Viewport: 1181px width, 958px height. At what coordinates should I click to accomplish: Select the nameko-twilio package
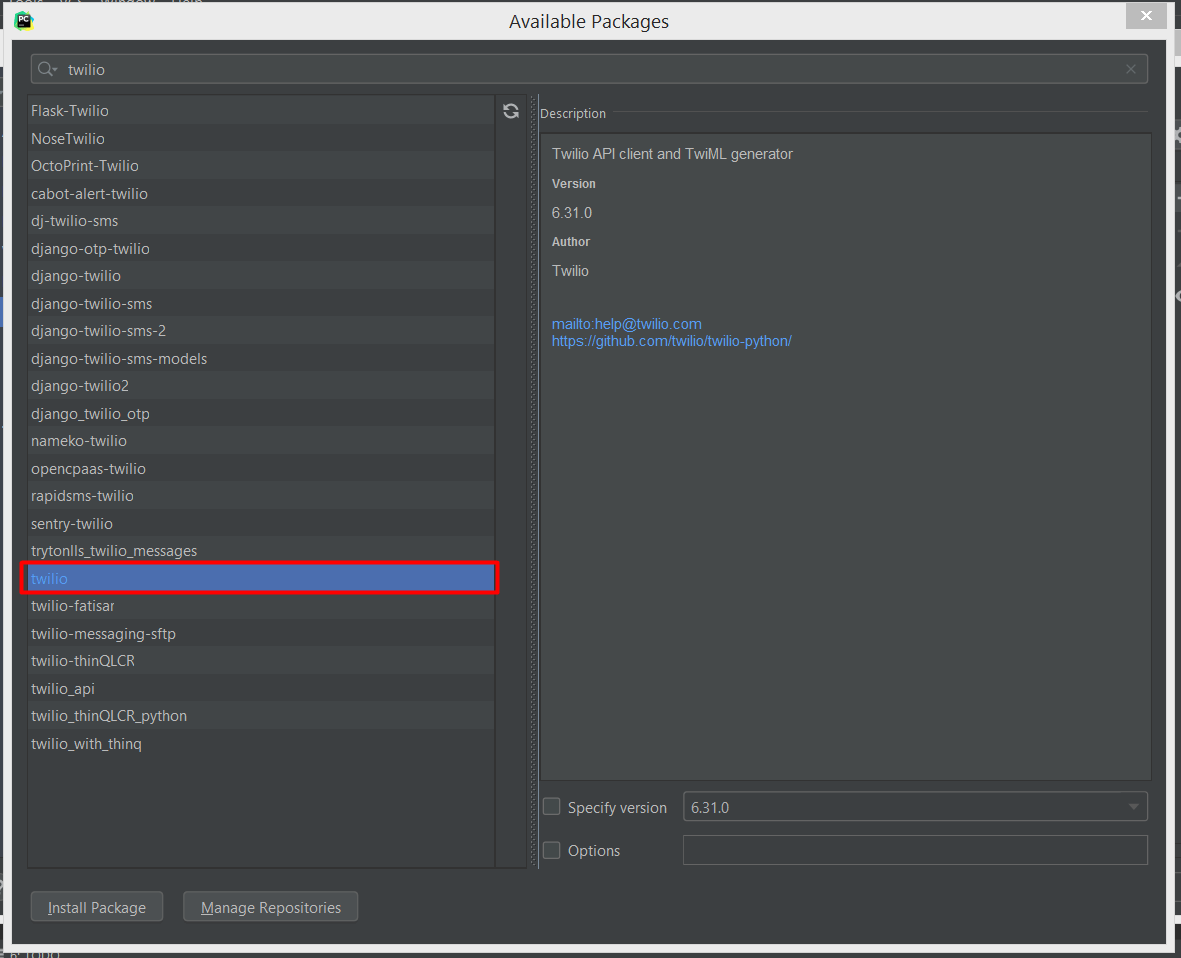pyautogui.click(x=261, y=441)
